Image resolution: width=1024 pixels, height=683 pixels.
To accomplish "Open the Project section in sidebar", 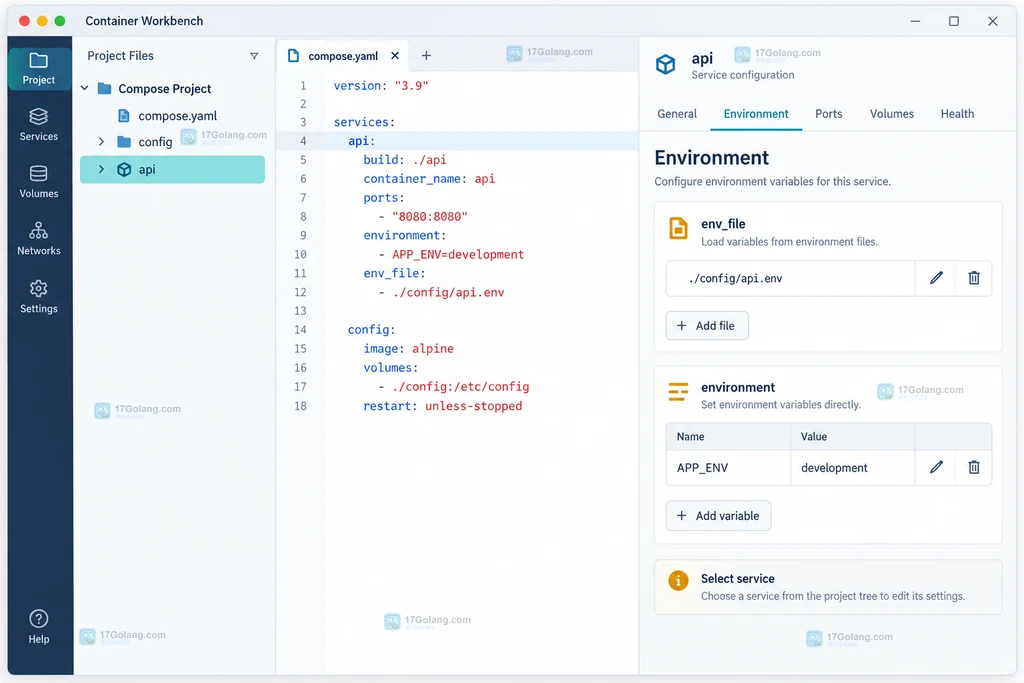I will [x=39, y=68].
